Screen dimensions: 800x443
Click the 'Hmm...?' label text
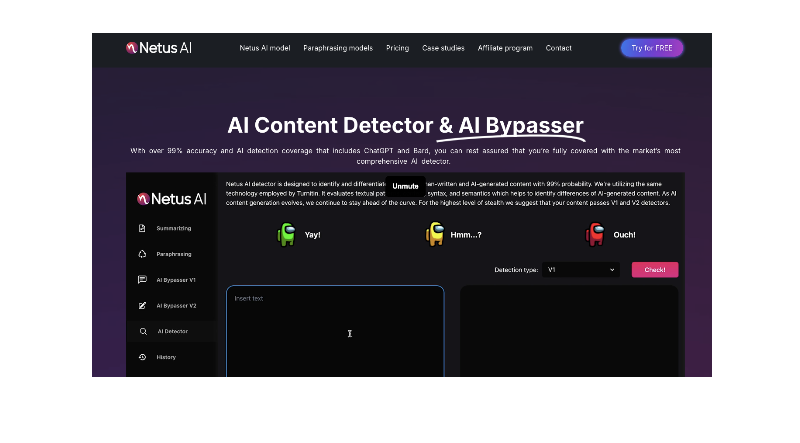466,235
